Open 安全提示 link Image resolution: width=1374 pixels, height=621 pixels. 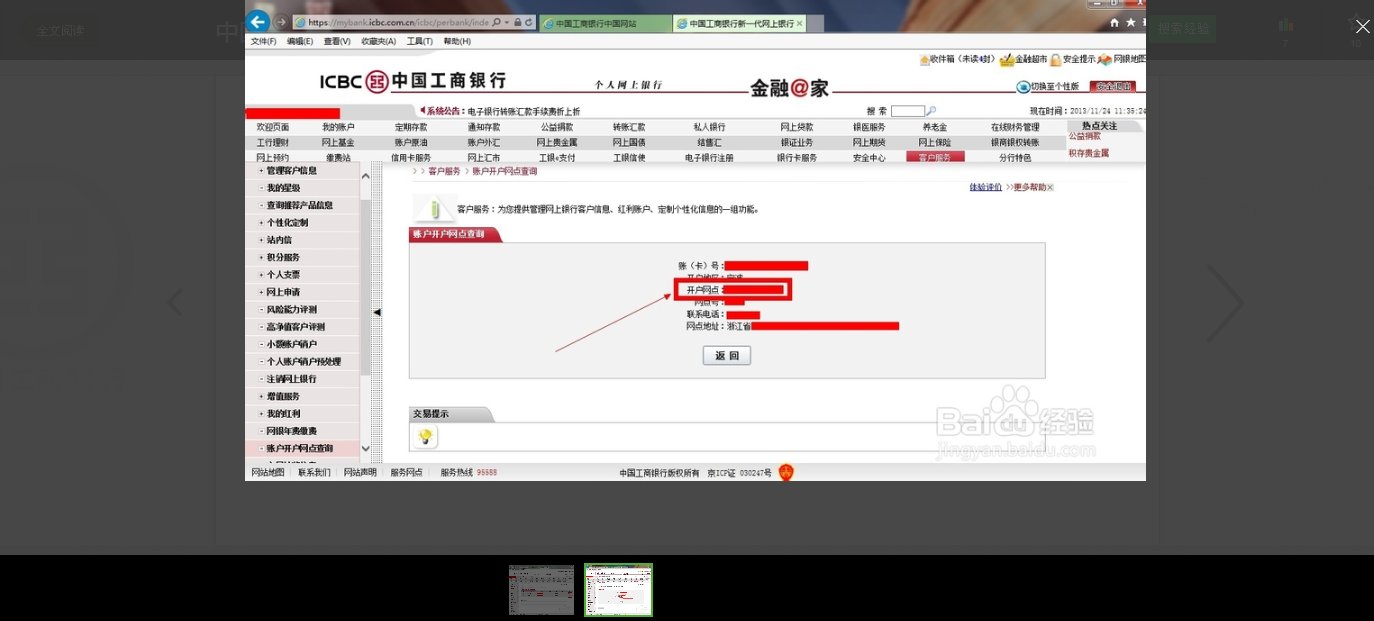(1071, 60)
